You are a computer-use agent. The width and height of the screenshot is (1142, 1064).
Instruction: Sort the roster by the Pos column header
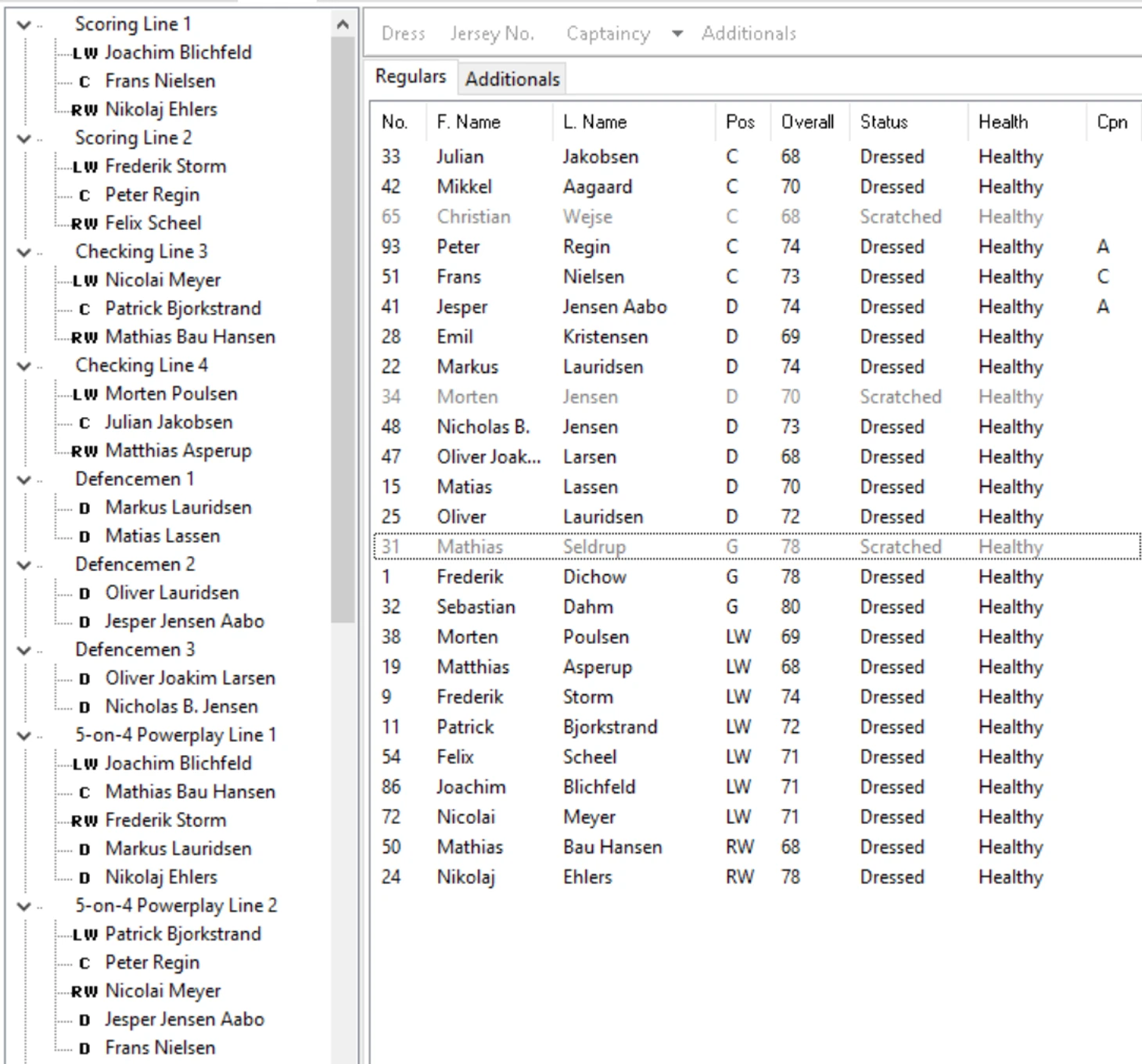(x=743, y=122)
